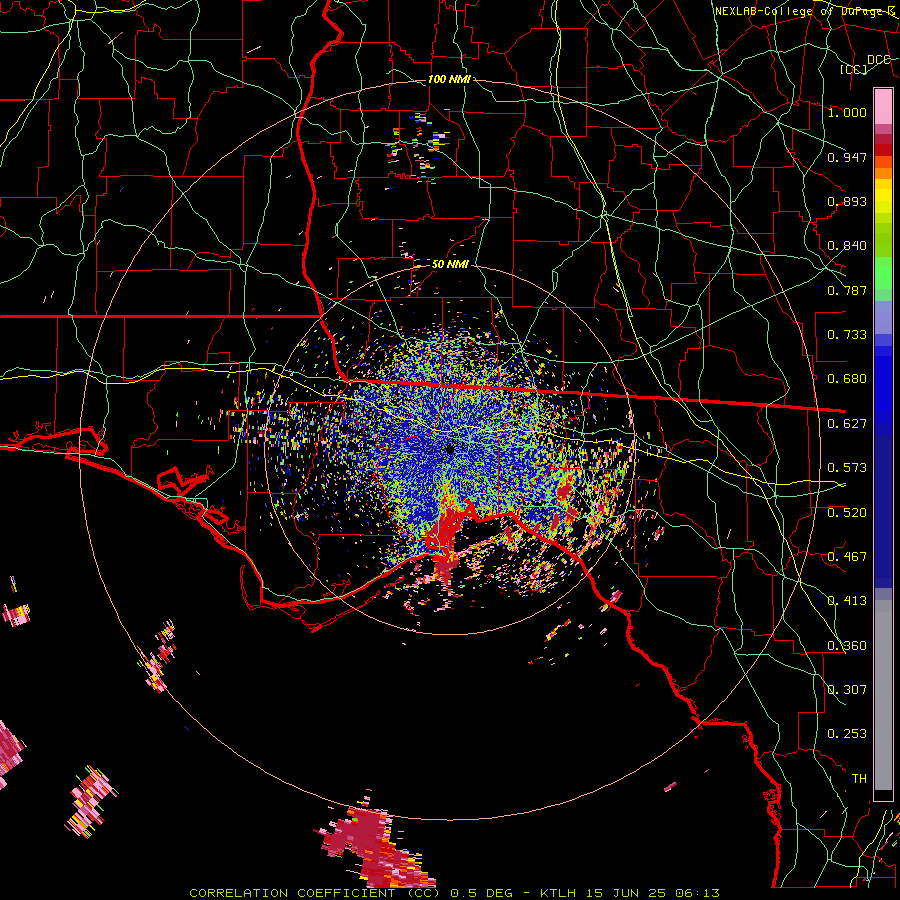Select the 0.573 scale value
This screenshot has height=900, width=900.
point(847,467)
